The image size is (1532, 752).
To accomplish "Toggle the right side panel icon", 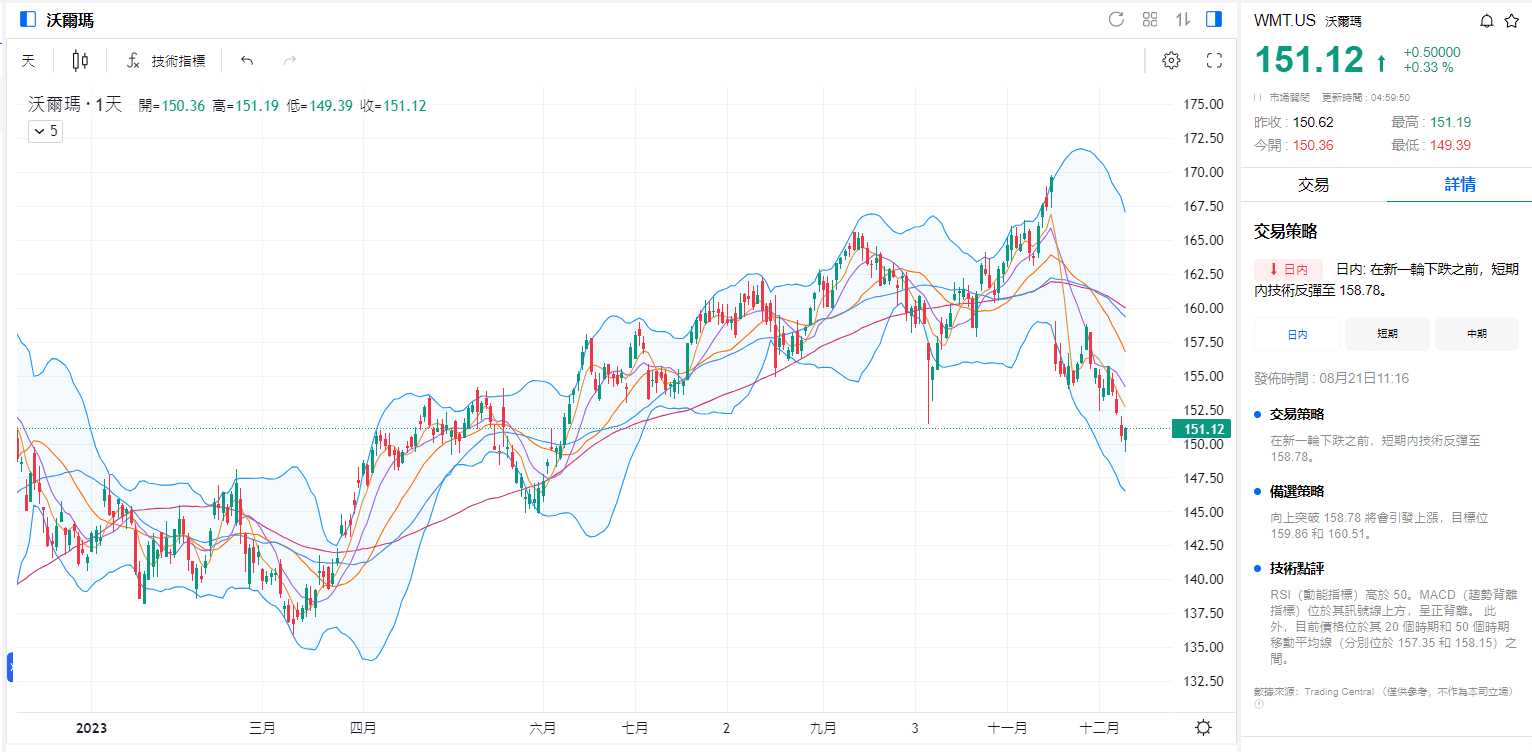I will (1214, 20).
